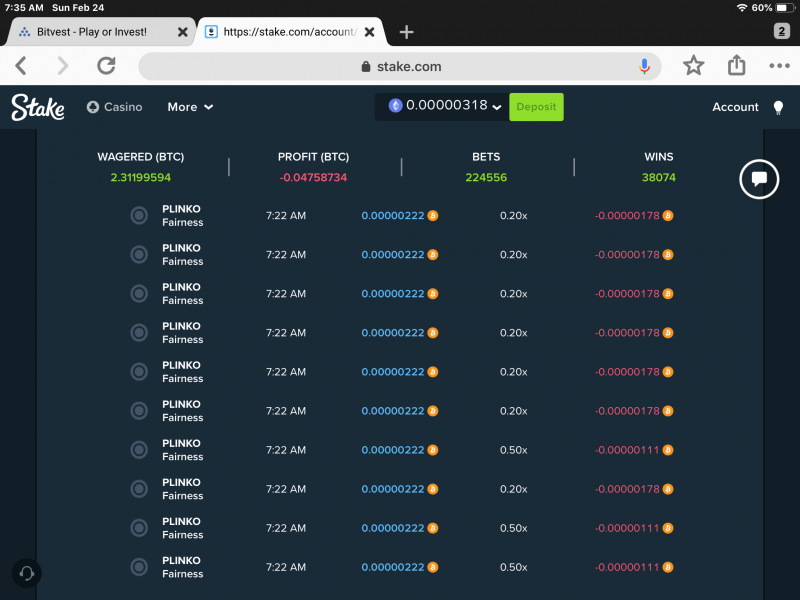Viewport: 800px width, 600px height.
Task: Click the wins count 38074
Action: pos(659,178)
